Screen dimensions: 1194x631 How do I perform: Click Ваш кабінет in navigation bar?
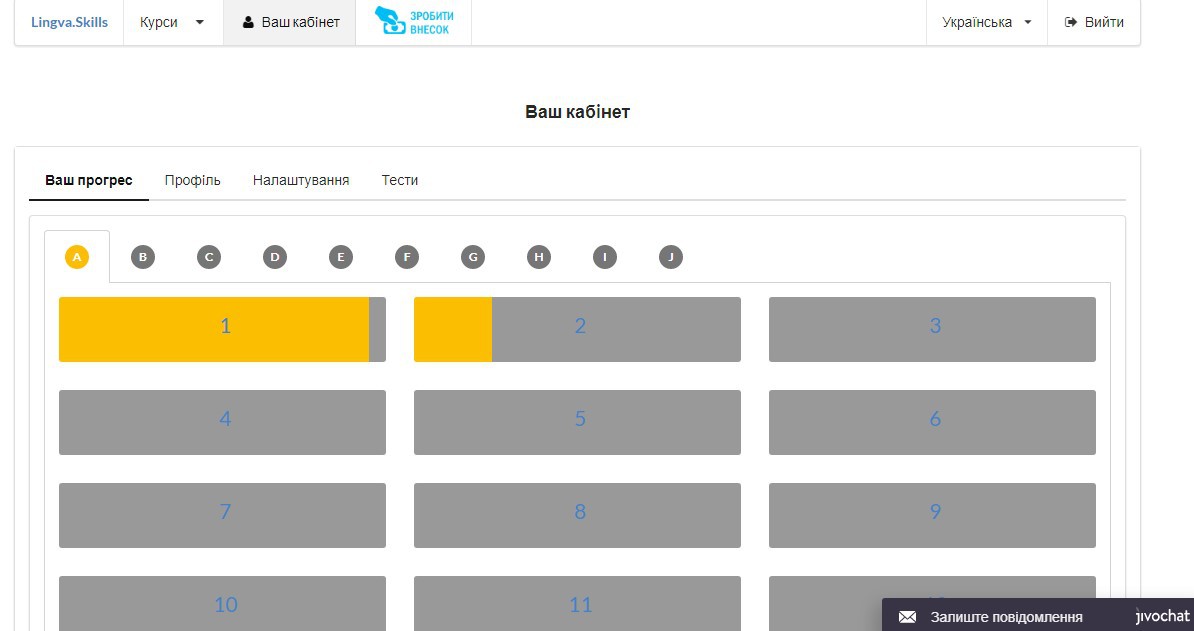(290, 22)
